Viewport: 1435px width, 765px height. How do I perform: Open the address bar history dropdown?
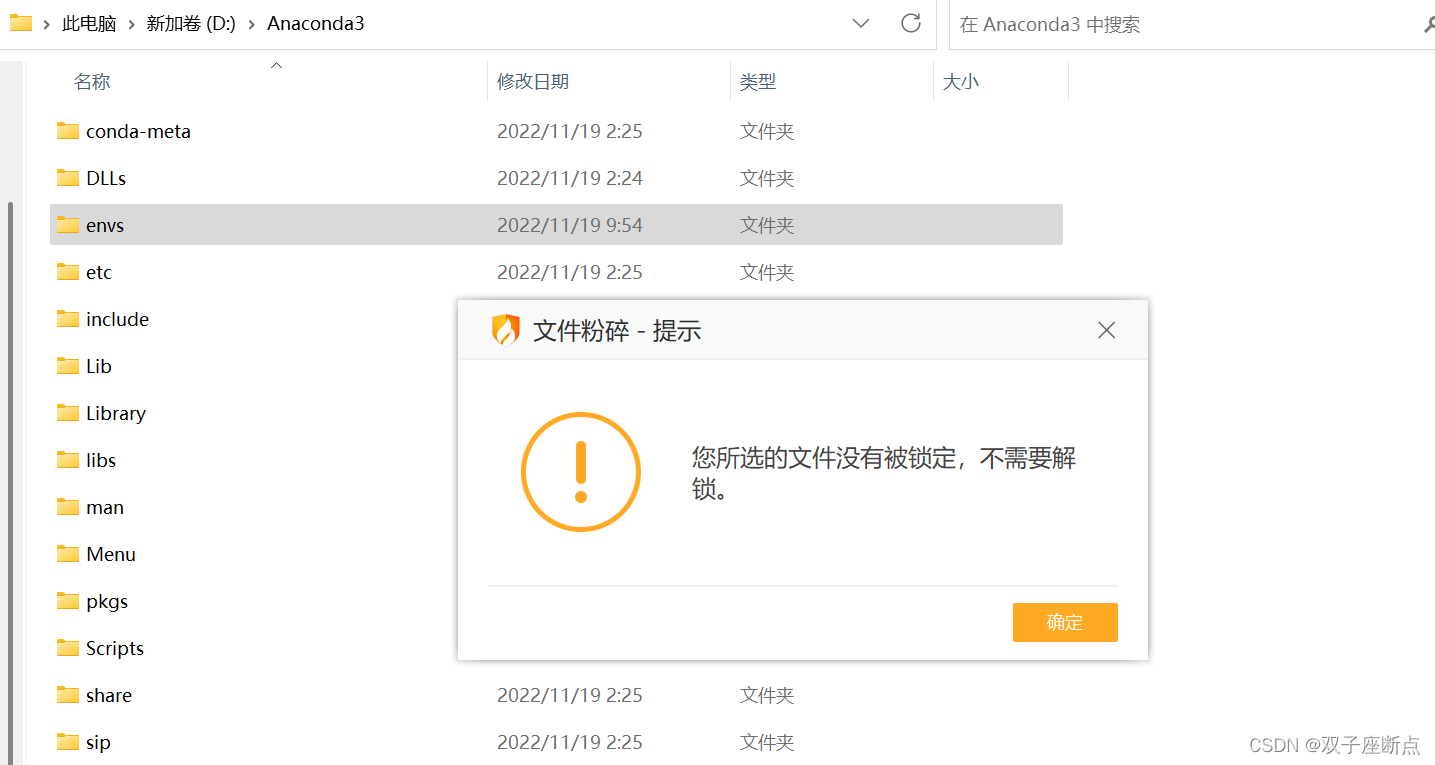pos(861,23)
